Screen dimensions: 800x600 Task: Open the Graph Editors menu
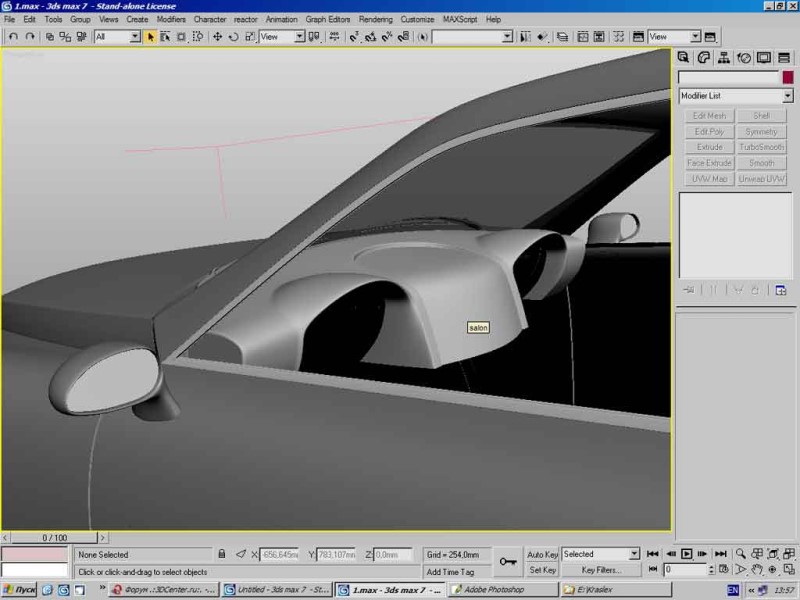328,19
